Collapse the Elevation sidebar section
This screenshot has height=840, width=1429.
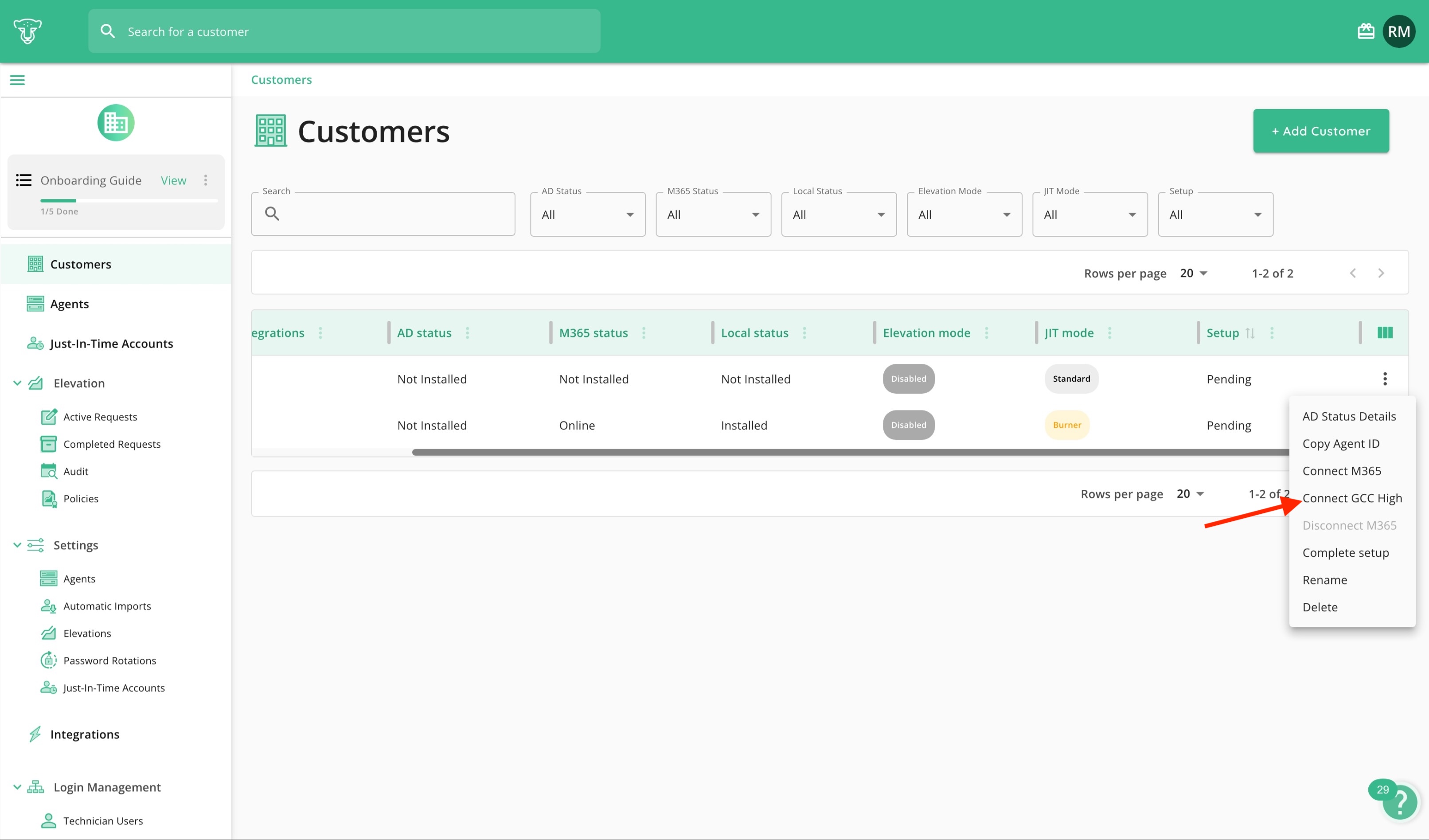point(17,383)
